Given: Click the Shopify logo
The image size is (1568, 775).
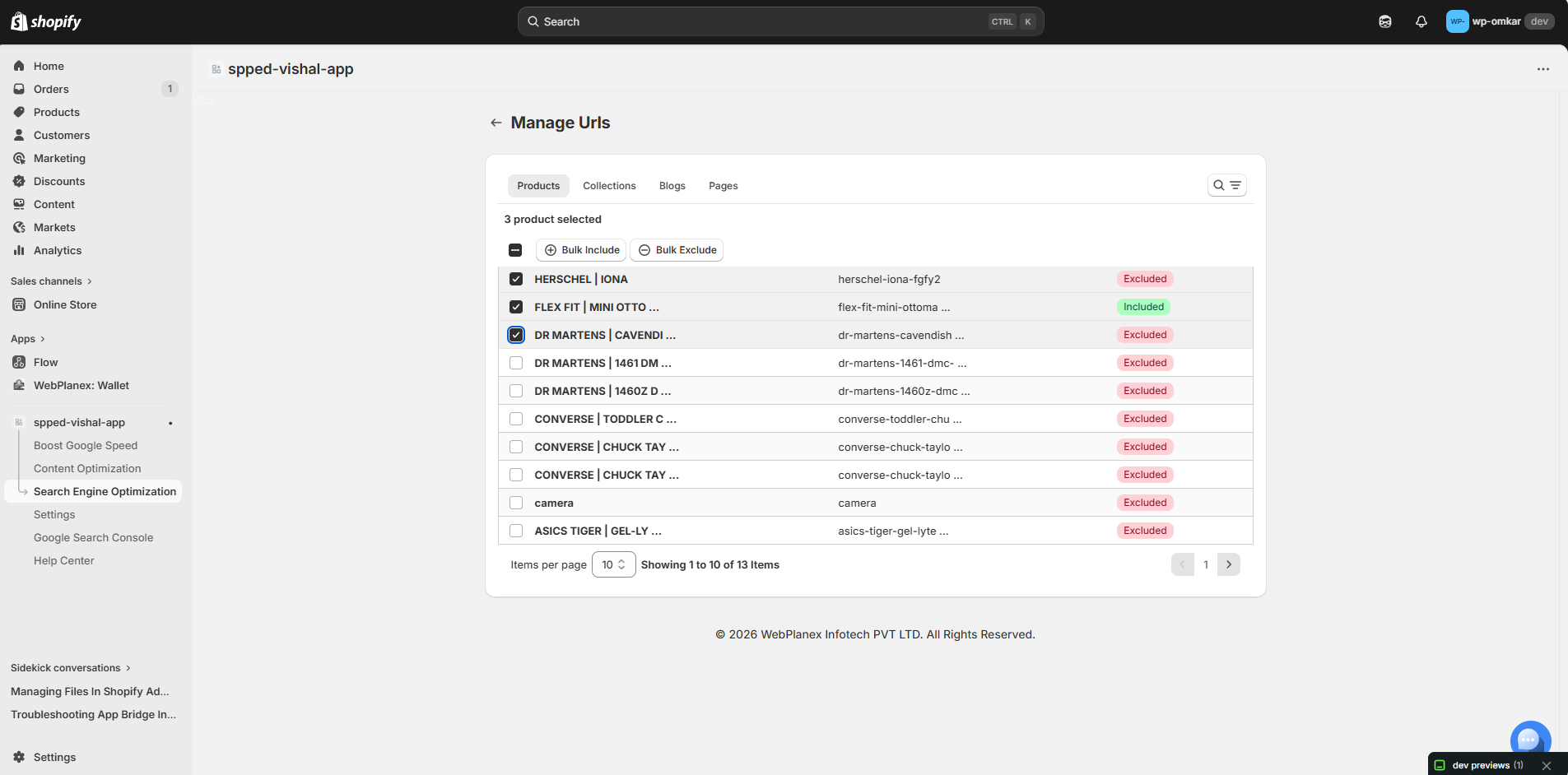Looking at the screenshot, I should [x=46, y=21].
